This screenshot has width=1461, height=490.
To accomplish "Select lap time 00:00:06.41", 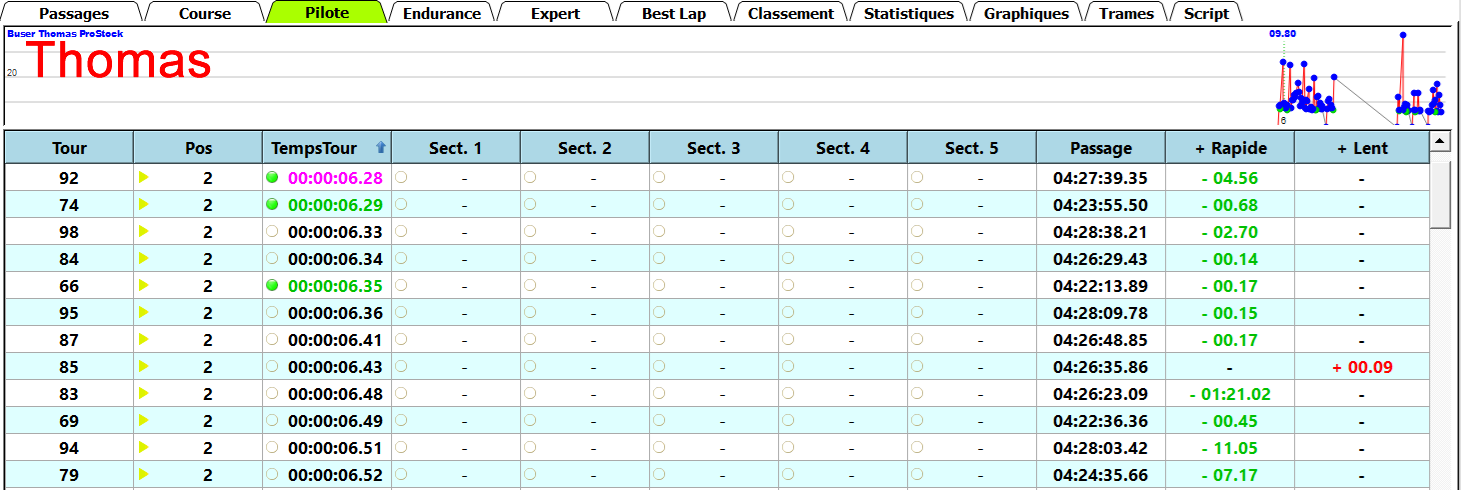I will tap(335, 340).
